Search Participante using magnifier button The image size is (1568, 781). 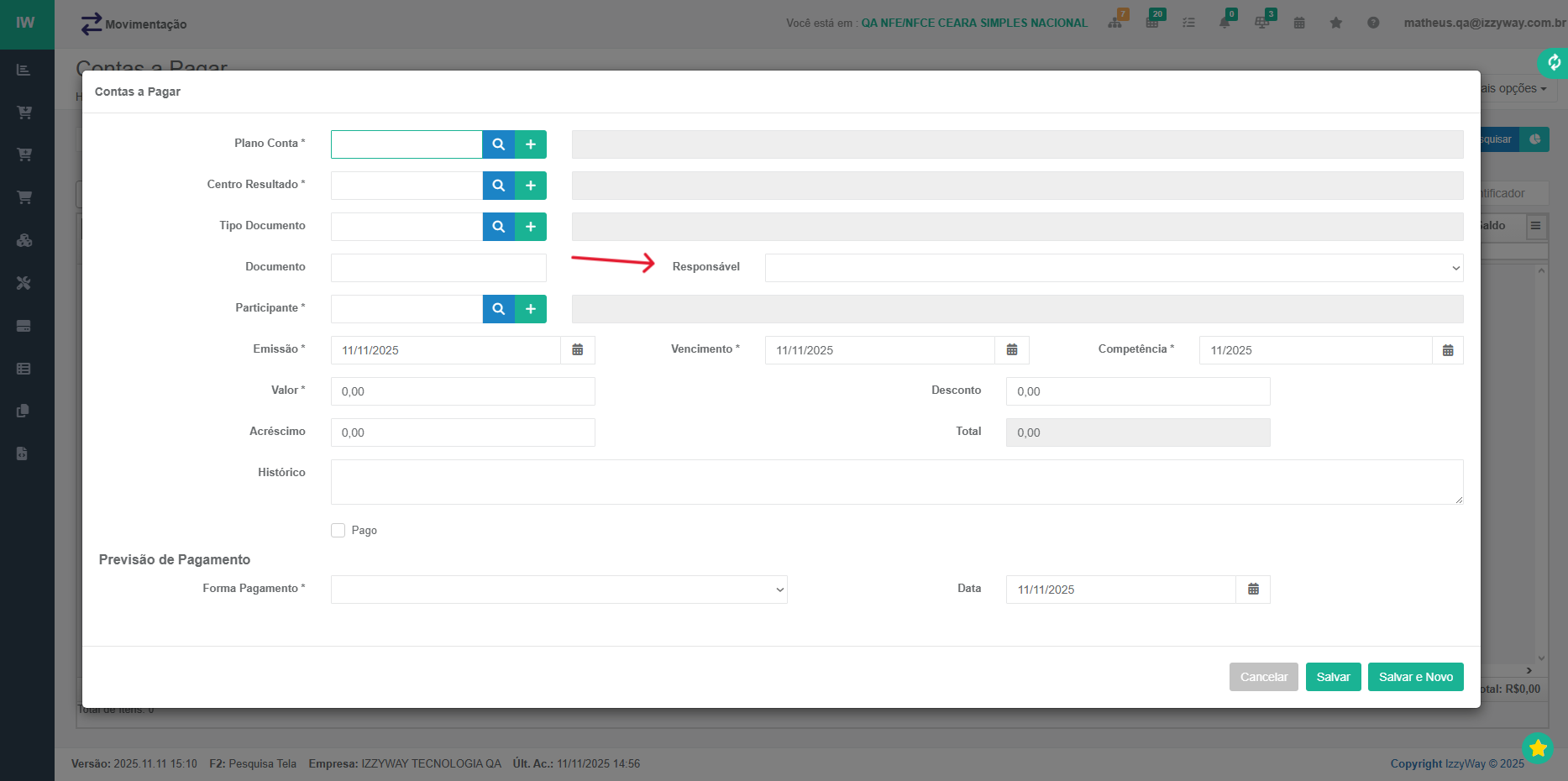pos(498,309)
